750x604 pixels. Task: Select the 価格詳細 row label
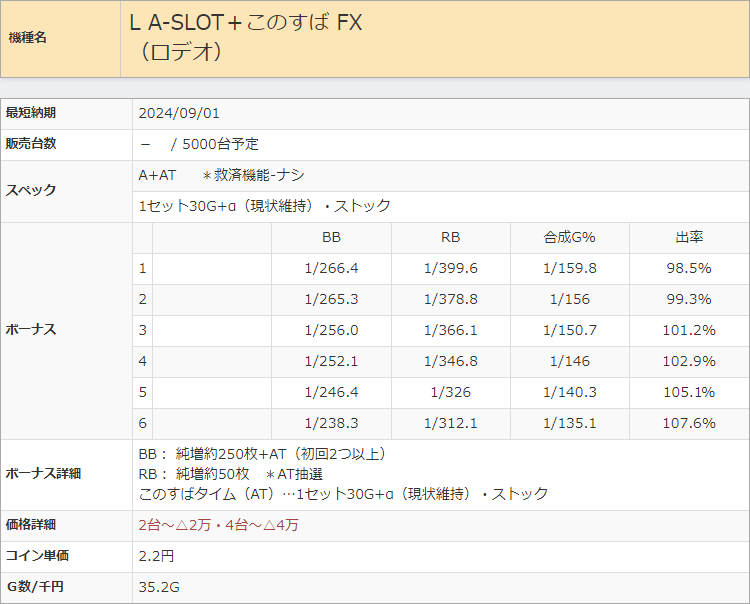[31, 525]
